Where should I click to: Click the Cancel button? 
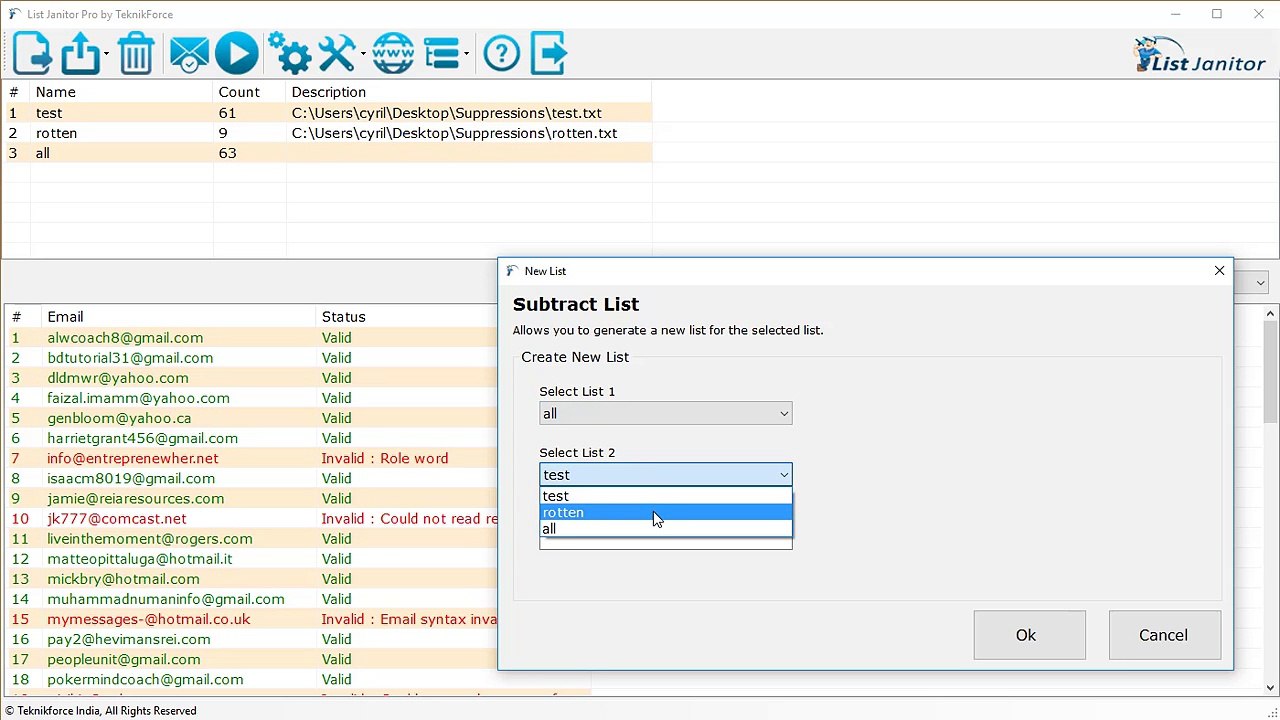tap(1164, 635)
